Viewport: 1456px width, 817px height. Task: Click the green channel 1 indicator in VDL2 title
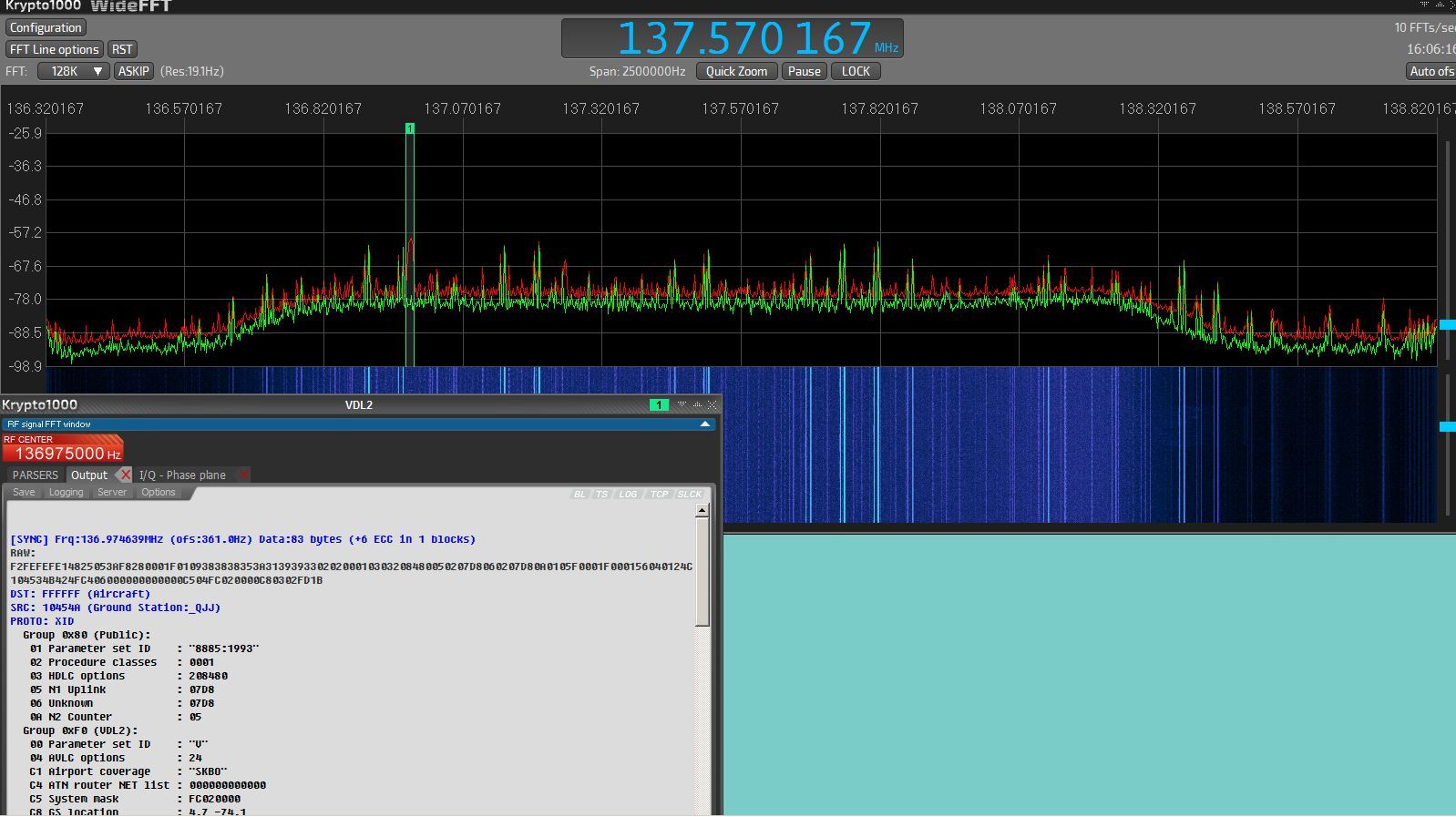(x=658, y=405)
